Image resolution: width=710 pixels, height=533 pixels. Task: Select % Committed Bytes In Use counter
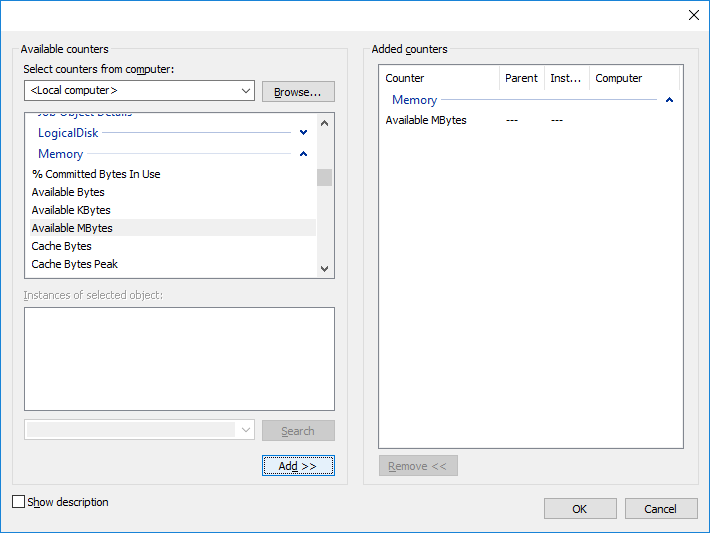coord(173,174)
